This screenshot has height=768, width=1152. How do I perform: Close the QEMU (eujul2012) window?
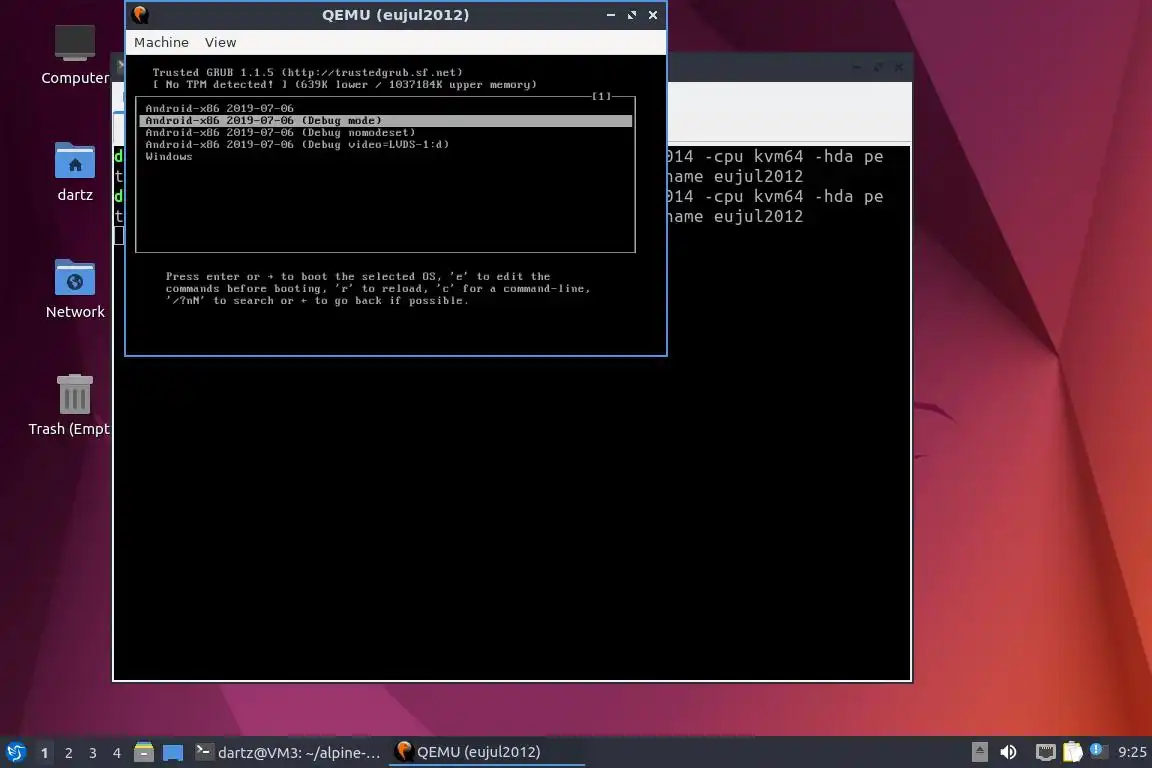pyautogui.click(x=652, y=15)
